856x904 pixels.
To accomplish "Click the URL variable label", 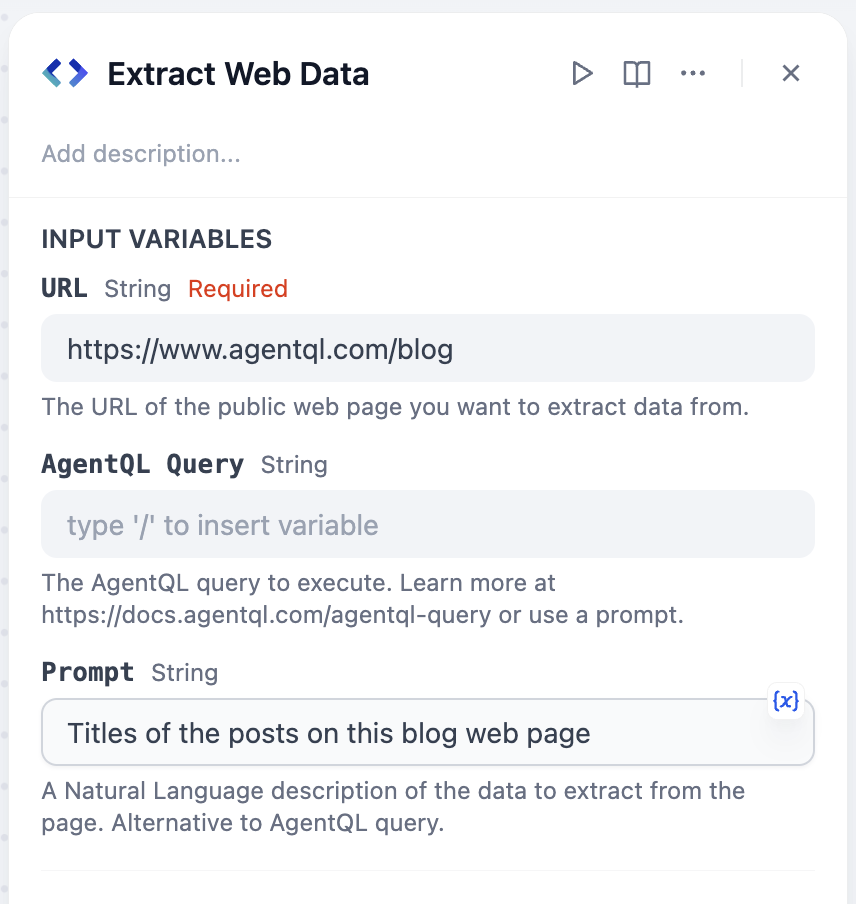I will tap(64, 289).
